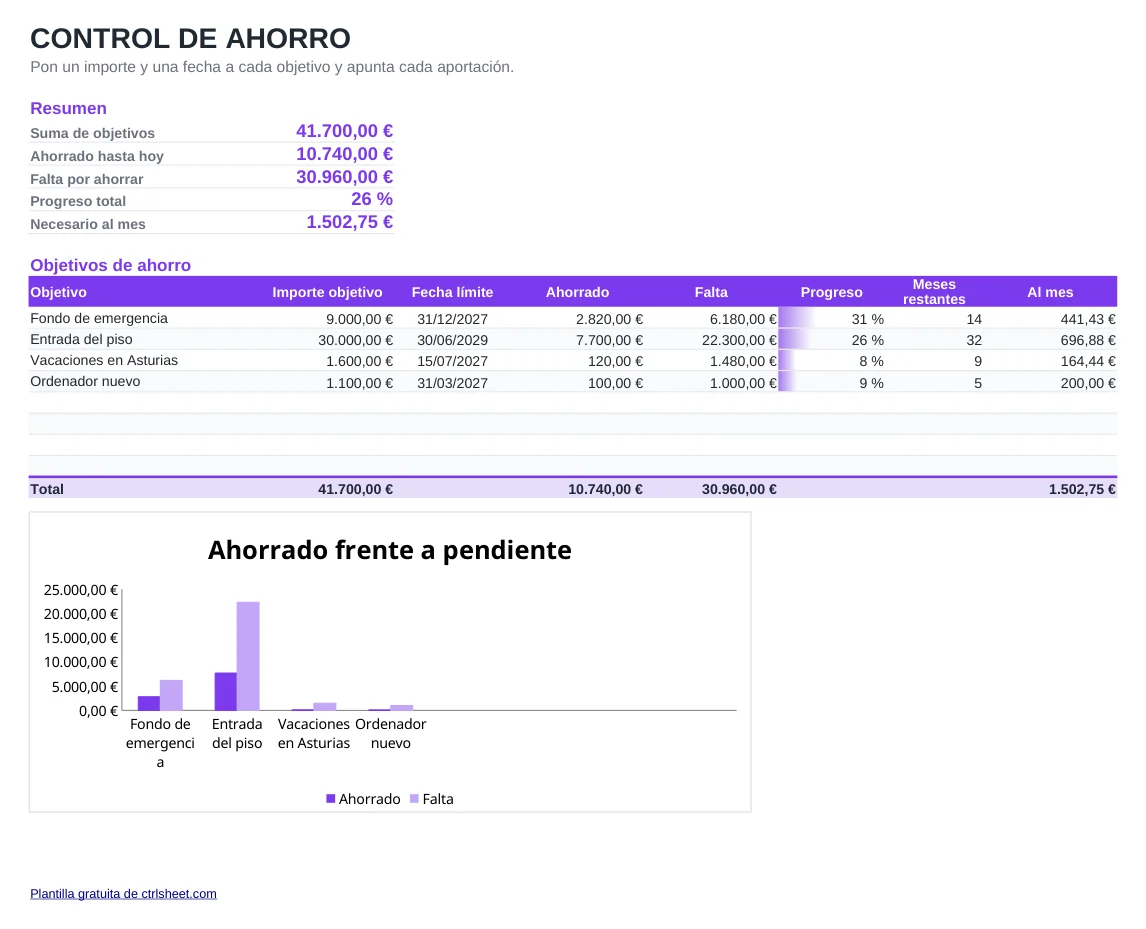The image size is (1146, 929).
Task: Select the Progreso column header
Action: coord(831,292)
